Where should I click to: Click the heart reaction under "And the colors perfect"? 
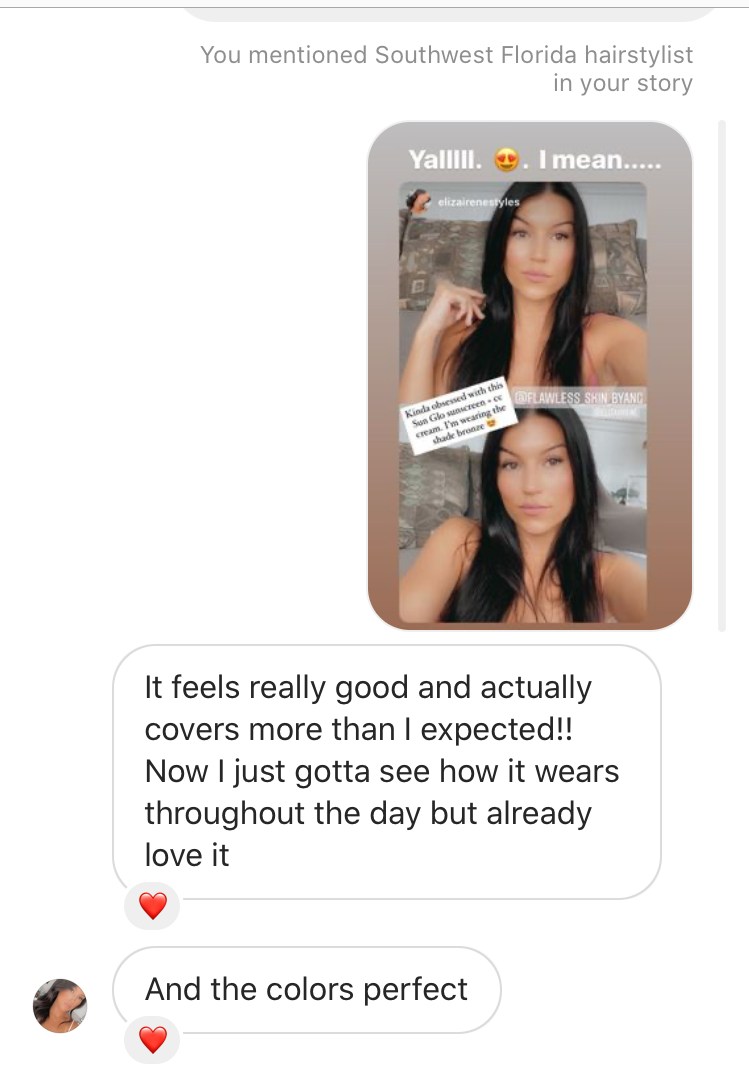[x=152, y=1039]
